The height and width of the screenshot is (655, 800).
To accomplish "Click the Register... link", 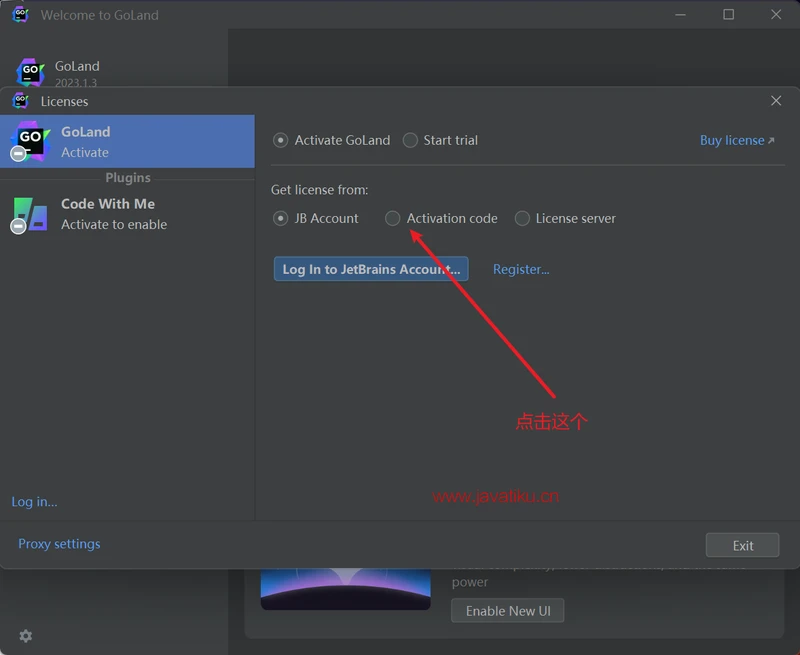I will pyautogui.click(x=521, y=269).
